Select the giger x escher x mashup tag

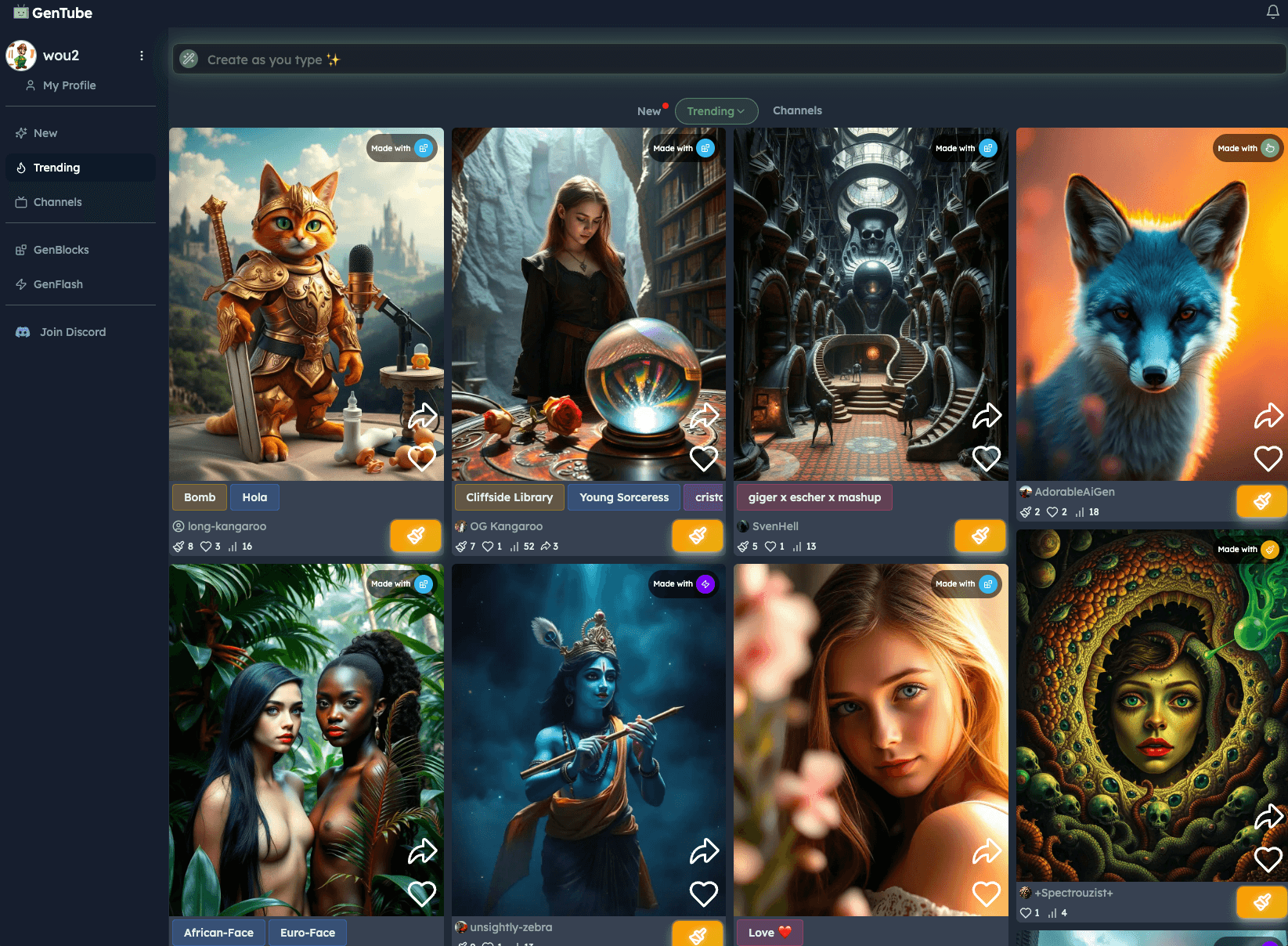point(814,497)
